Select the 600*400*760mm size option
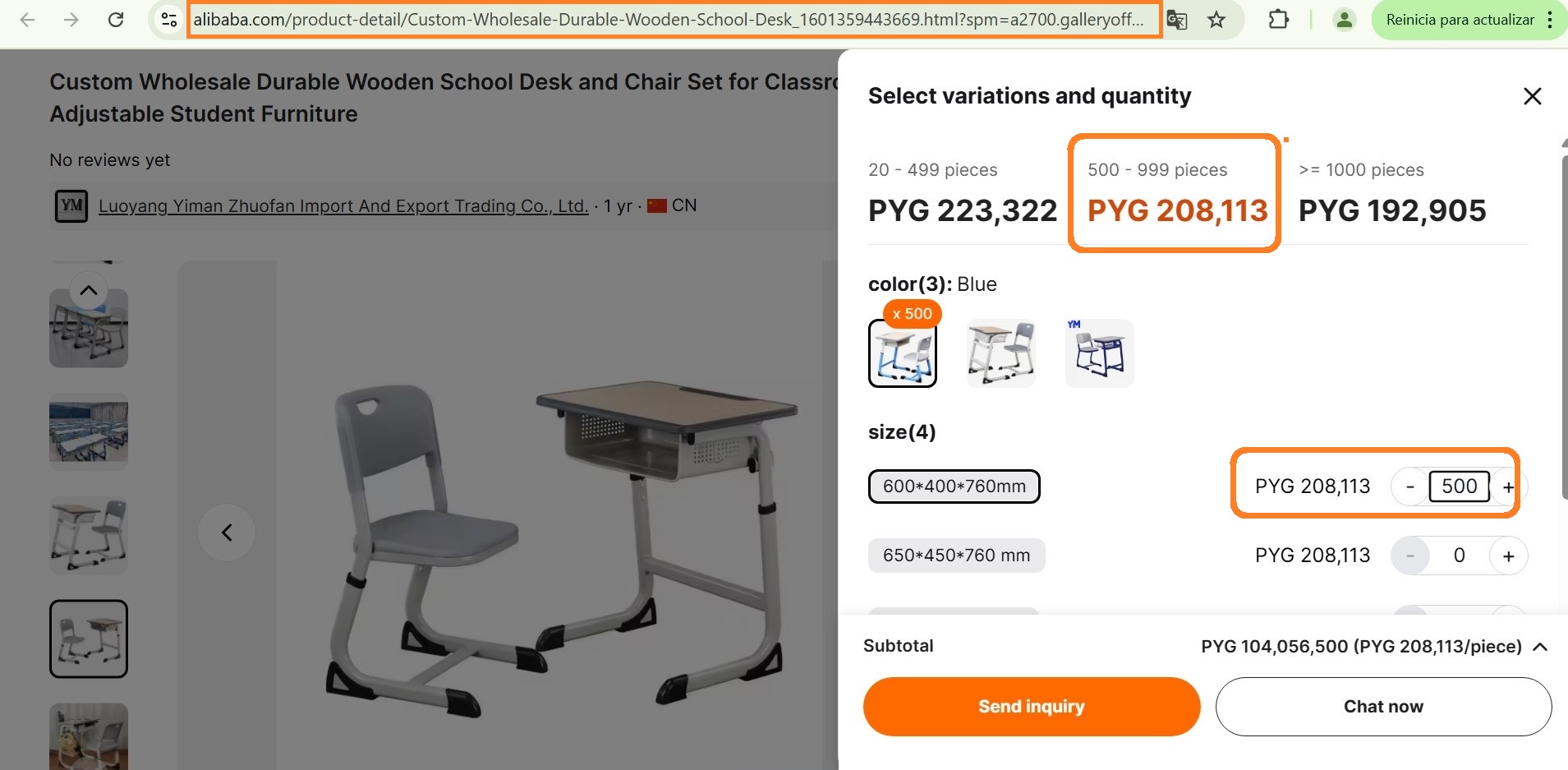Image resolution: width=1568 pixels, height=770 pixels. [954, 486]
